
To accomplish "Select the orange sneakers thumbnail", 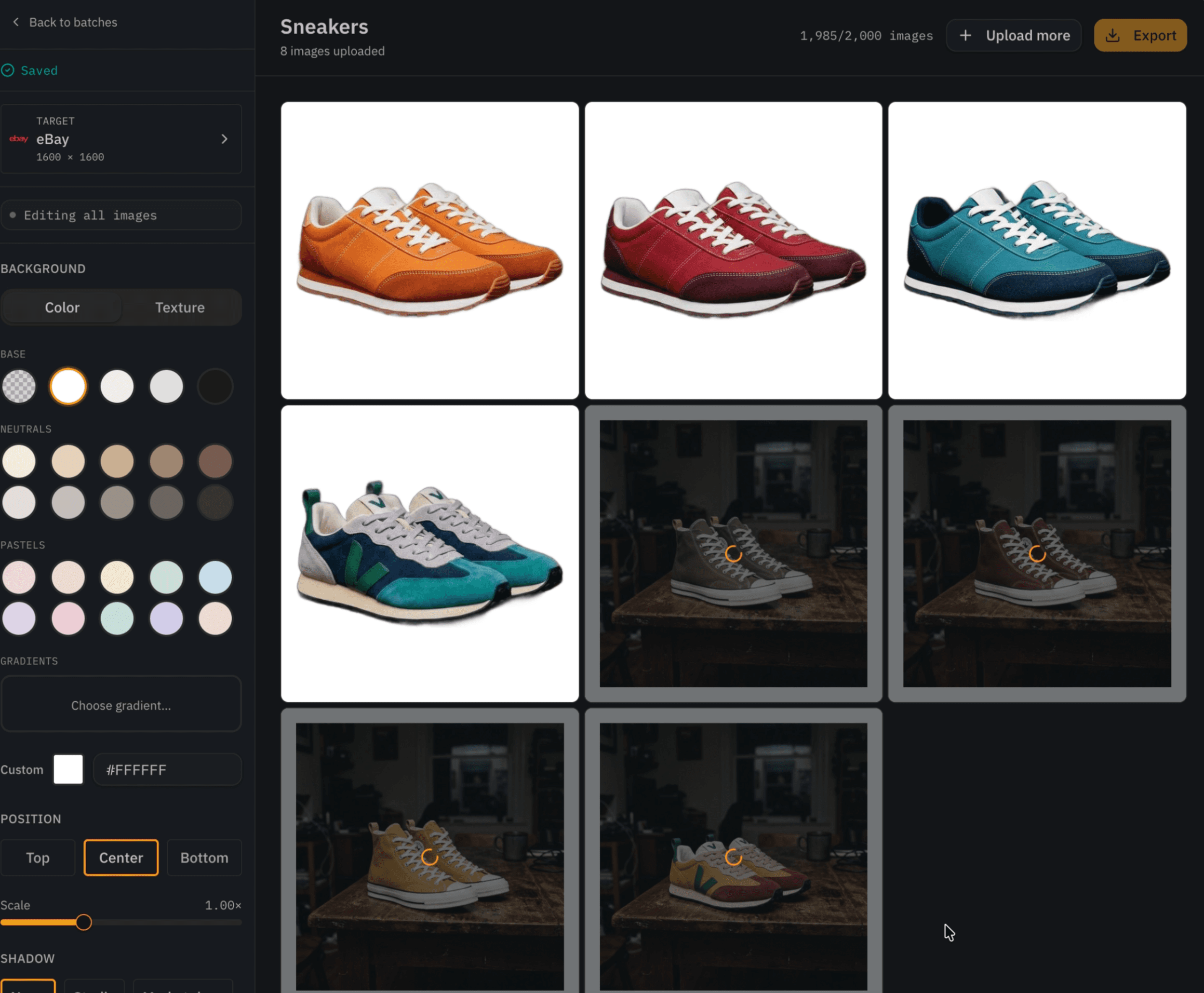I will [429, 251].
